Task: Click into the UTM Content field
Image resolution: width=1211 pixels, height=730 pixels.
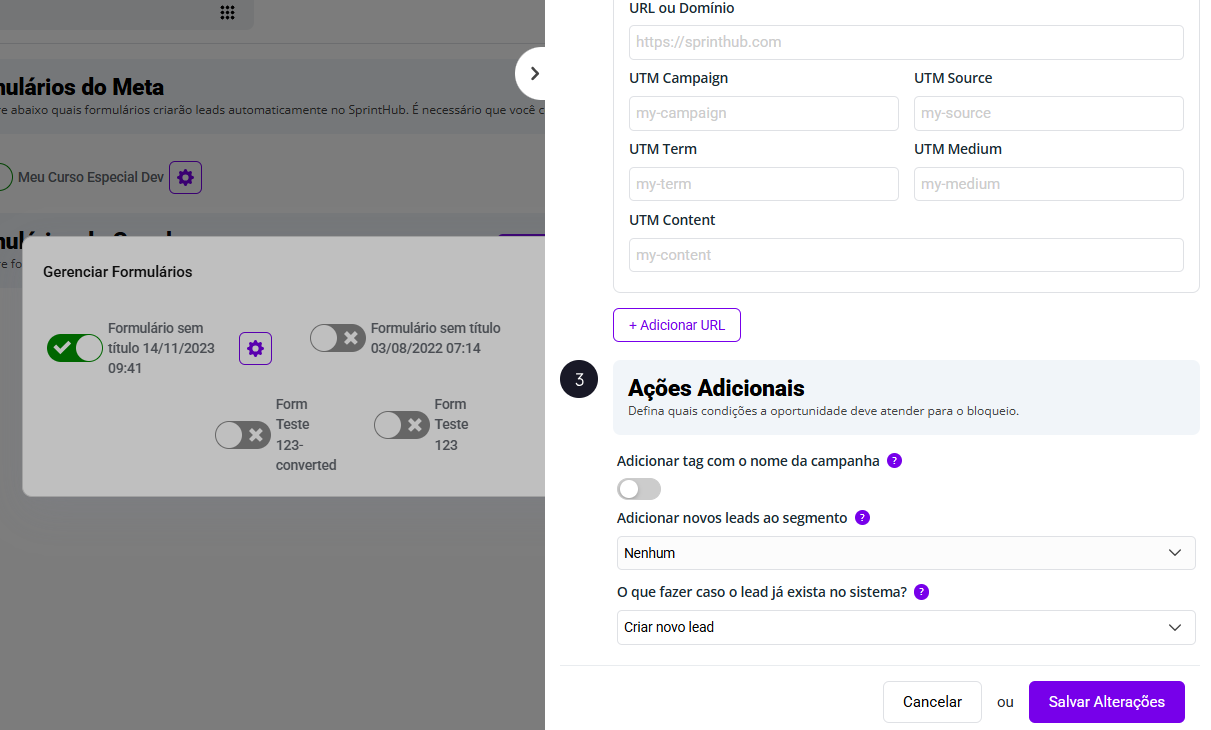Action: 905,255
